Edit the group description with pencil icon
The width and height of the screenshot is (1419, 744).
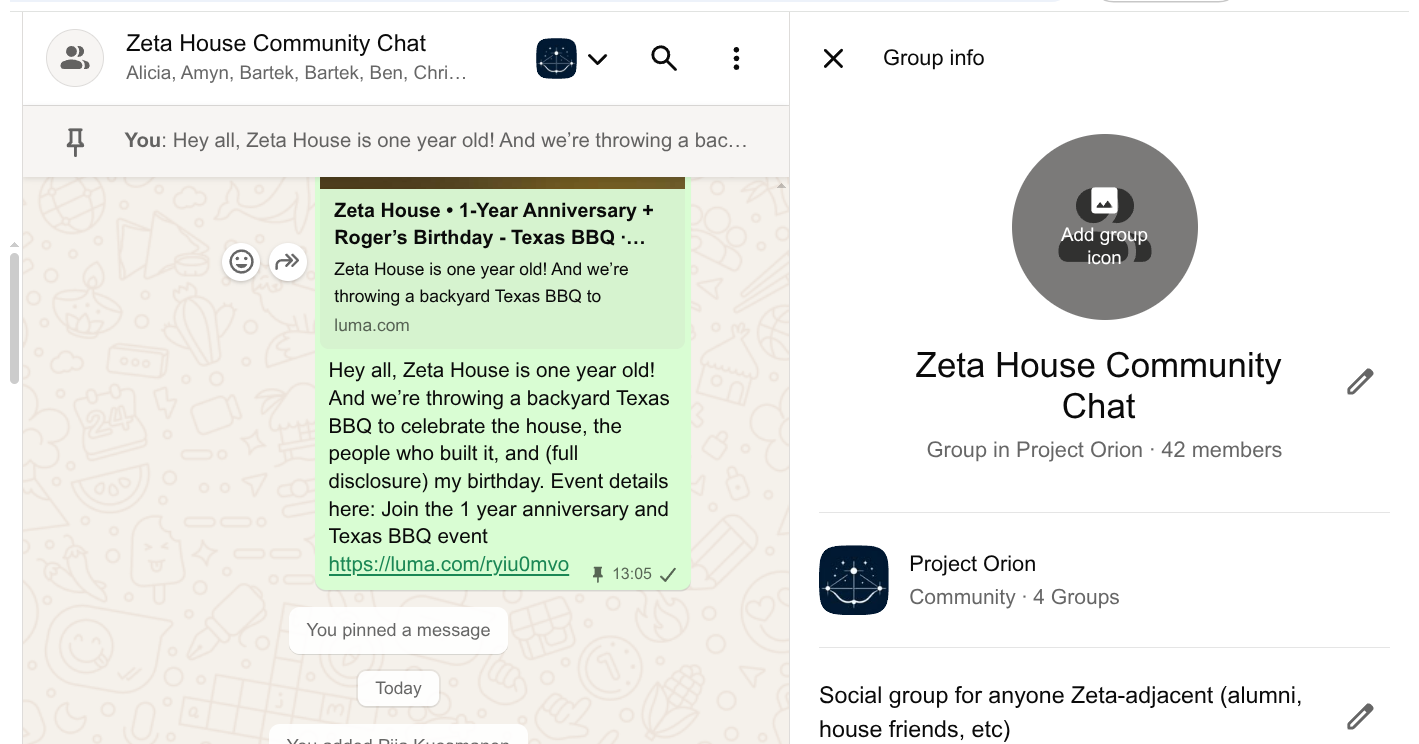tap(1360, 716)
